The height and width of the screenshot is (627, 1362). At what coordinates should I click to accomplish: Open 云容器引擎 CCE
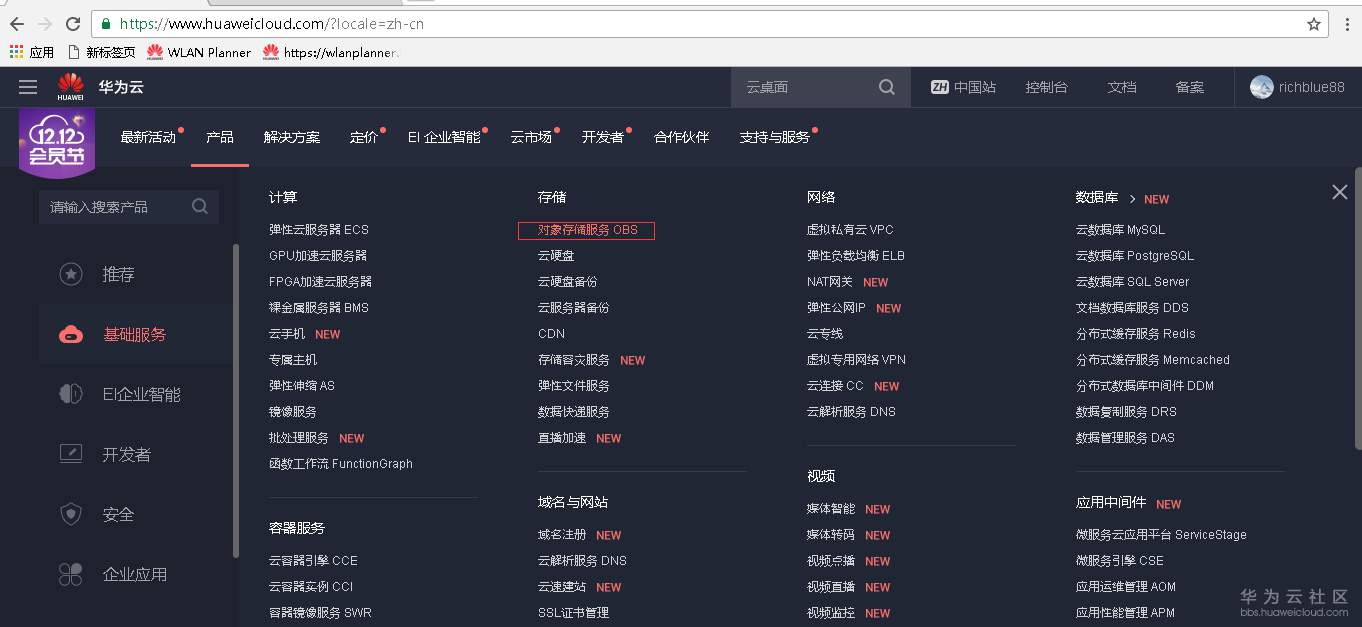pos(313,560)
